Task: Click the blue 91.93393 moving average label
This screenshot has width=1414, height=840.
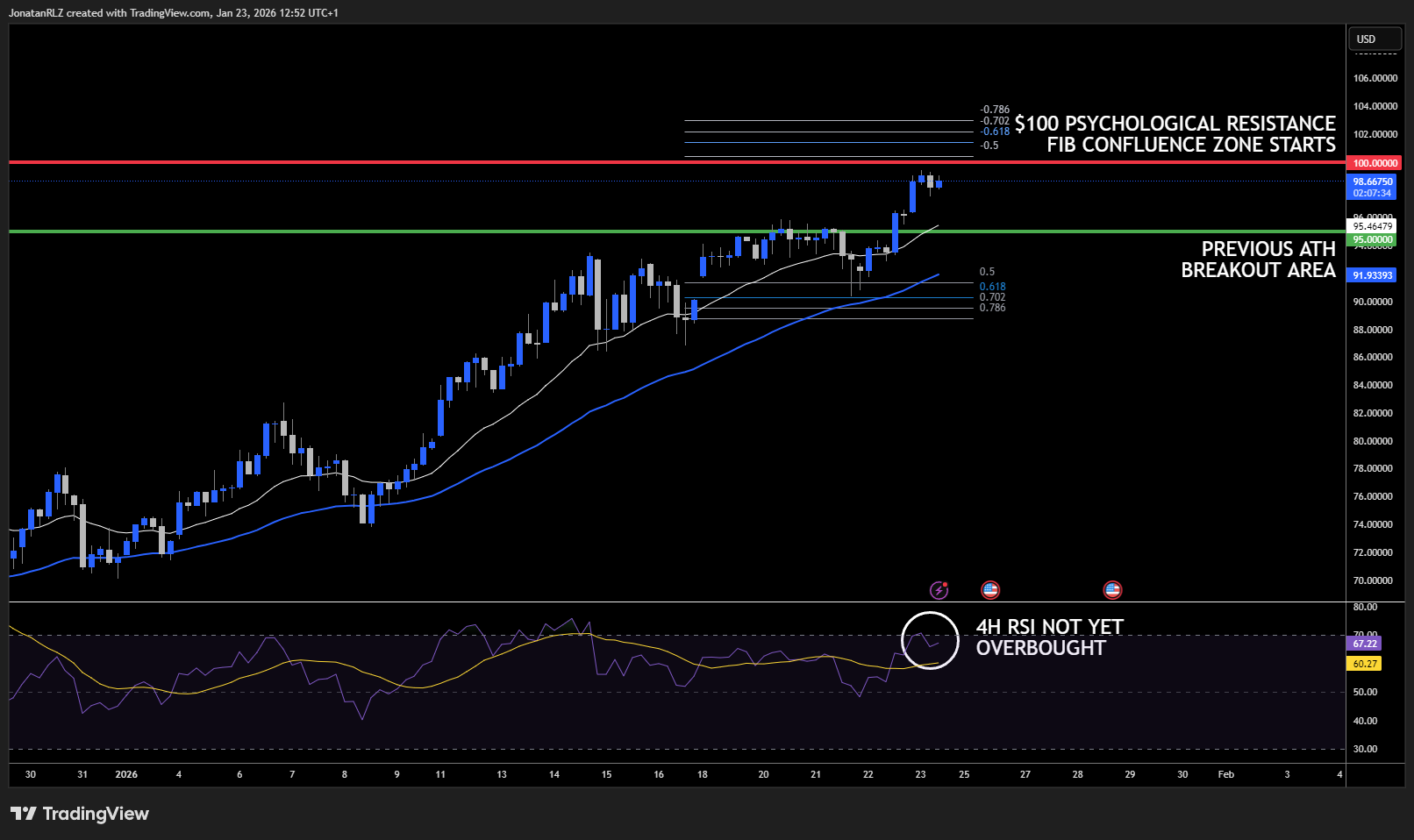Action: pos(1373,275)
